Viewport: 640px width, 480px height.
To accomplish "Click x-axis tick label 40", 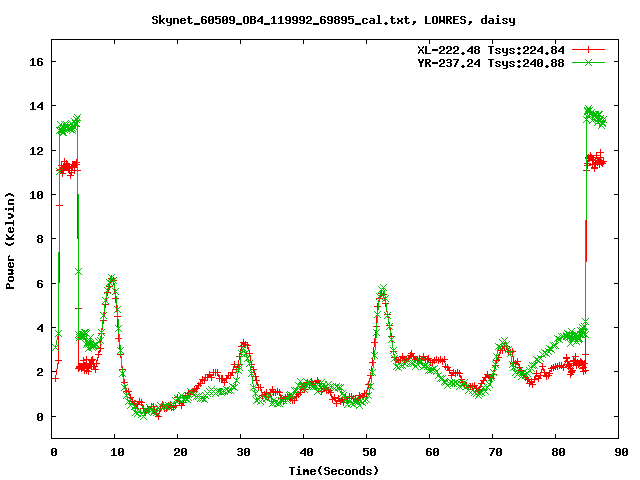I will point(306,452).
